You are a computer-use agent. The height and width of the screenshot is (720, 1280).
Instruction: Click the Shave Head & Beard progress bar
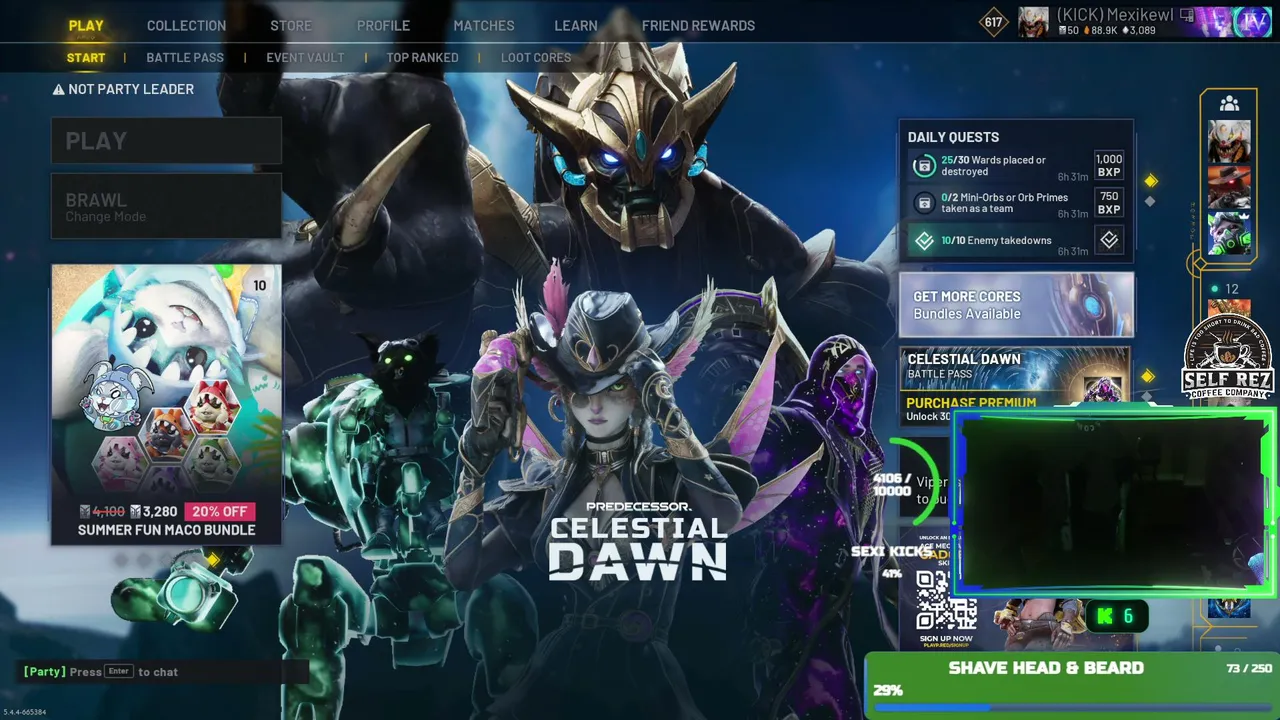click(1072, 707)
